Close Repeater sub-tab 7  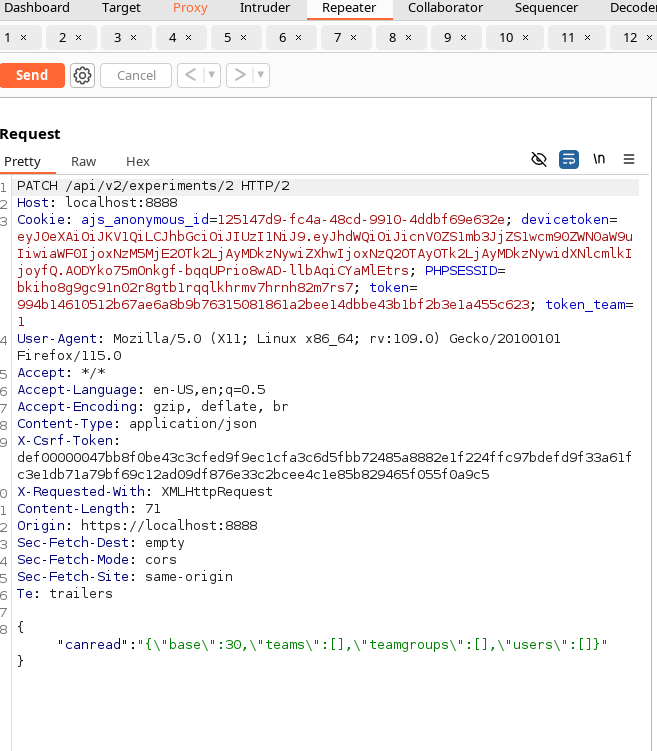click(x=354, y=37)
